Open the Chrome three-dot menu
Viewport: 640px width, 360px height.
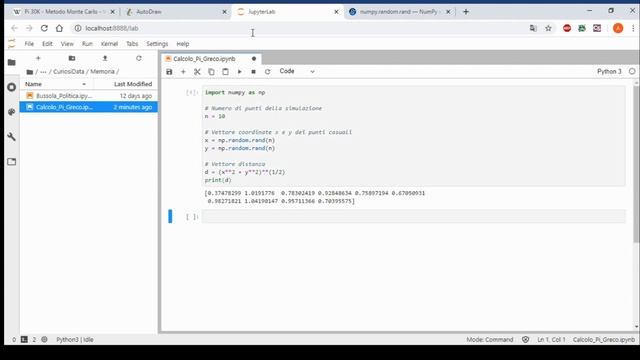(x=633, y=28)
